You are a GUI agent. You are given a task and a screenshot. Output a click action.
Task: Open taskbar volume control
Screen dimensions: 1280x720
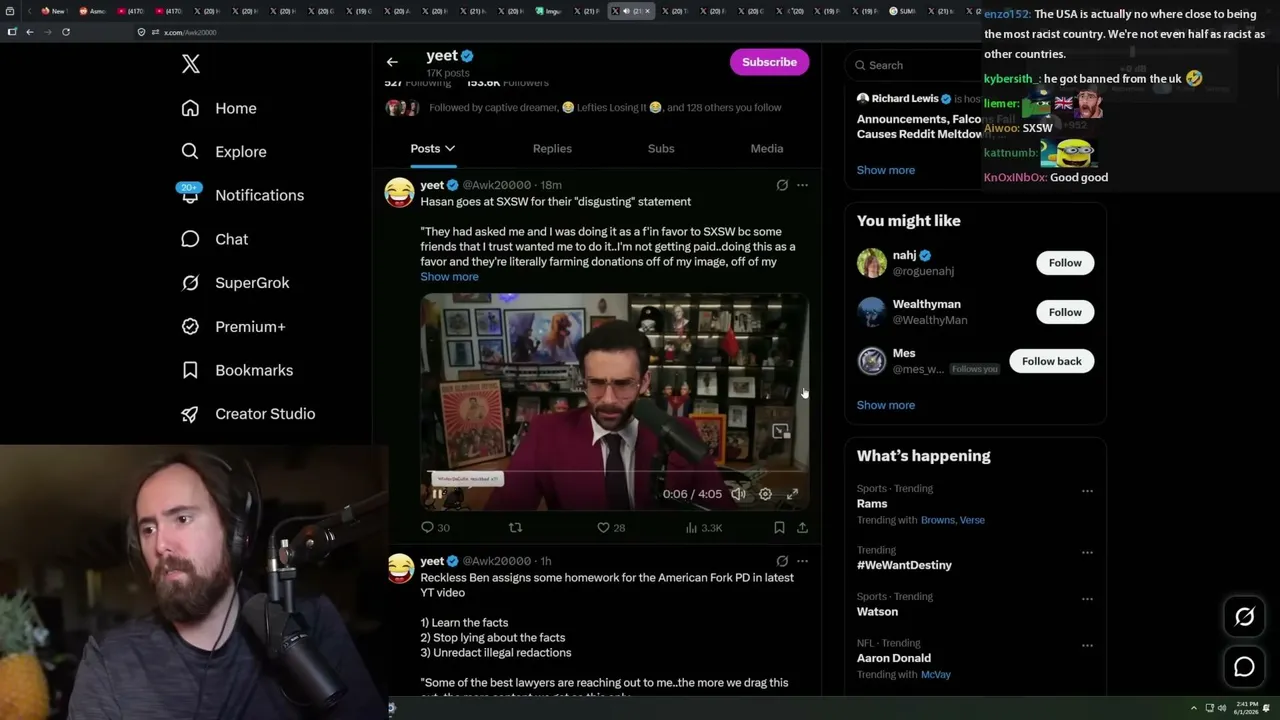pos(1222,708)
